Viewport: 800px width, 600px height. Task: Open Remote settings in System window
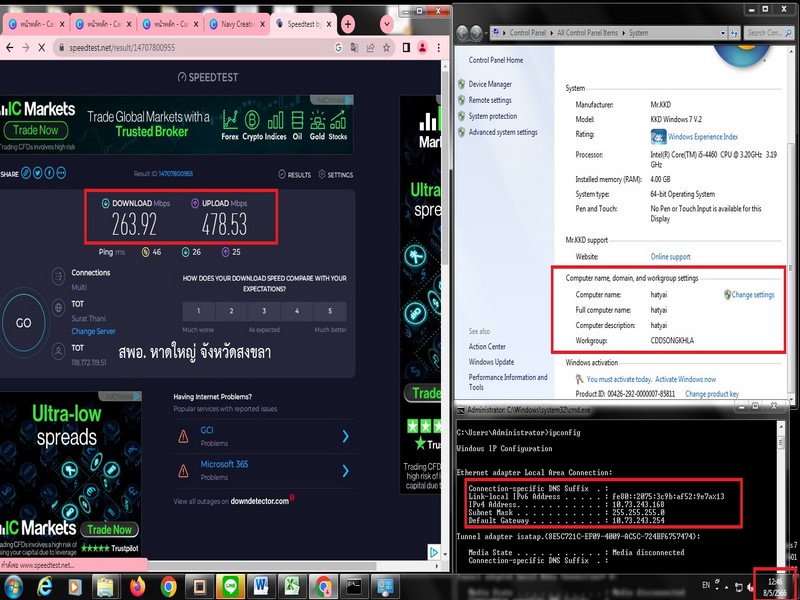coord(490,100)
